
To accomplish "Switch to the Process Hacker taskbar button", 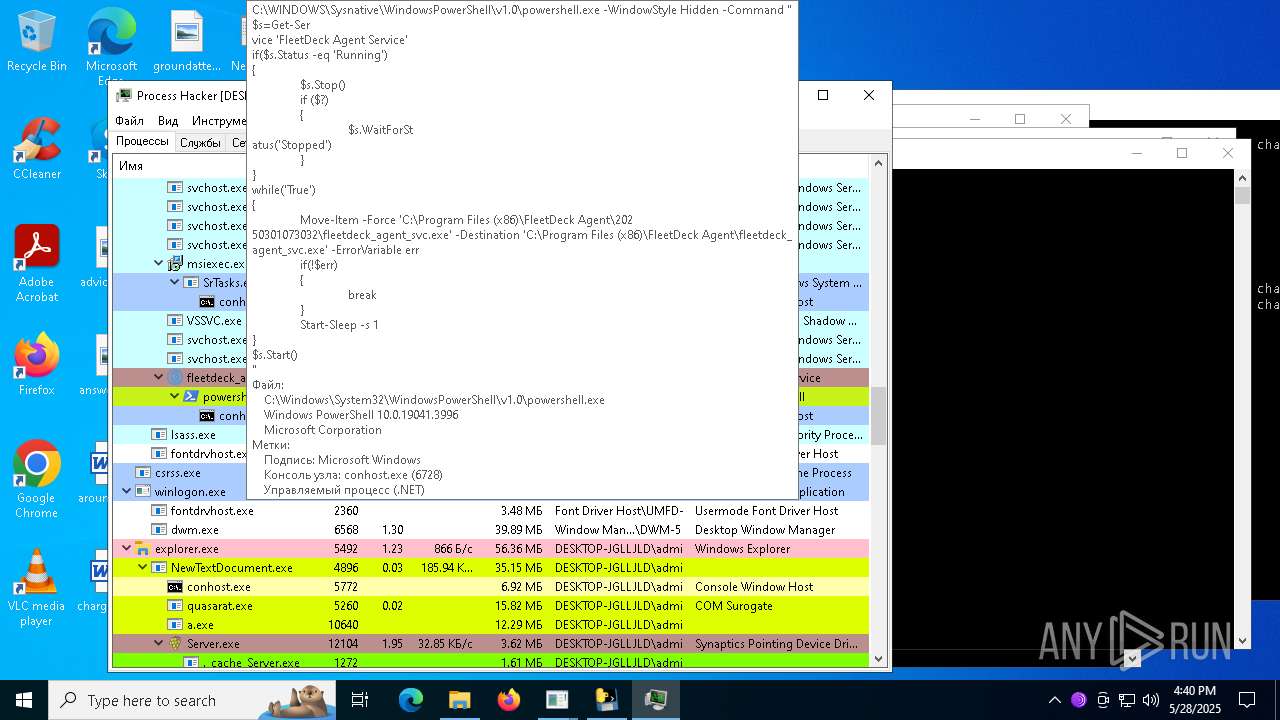I will tap(655, 700).
